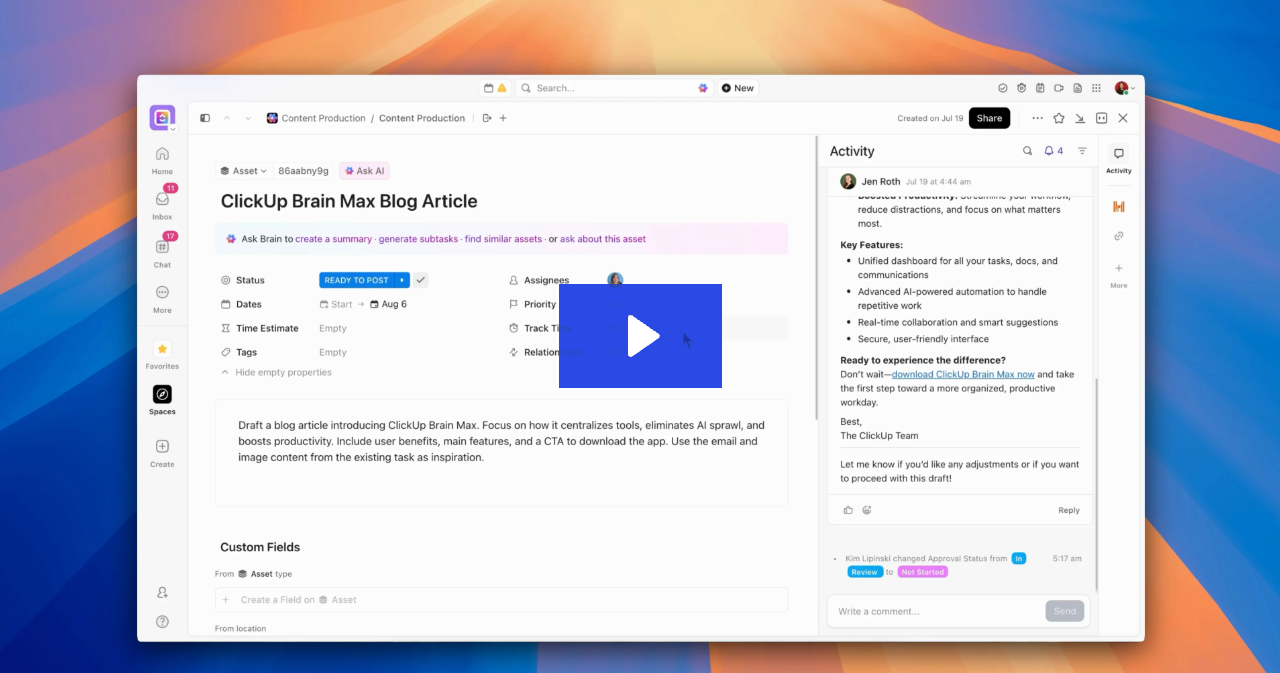Open the help question mark icon
The width and height of the screenshot is (1280, 673).
[x=162, y=621]
